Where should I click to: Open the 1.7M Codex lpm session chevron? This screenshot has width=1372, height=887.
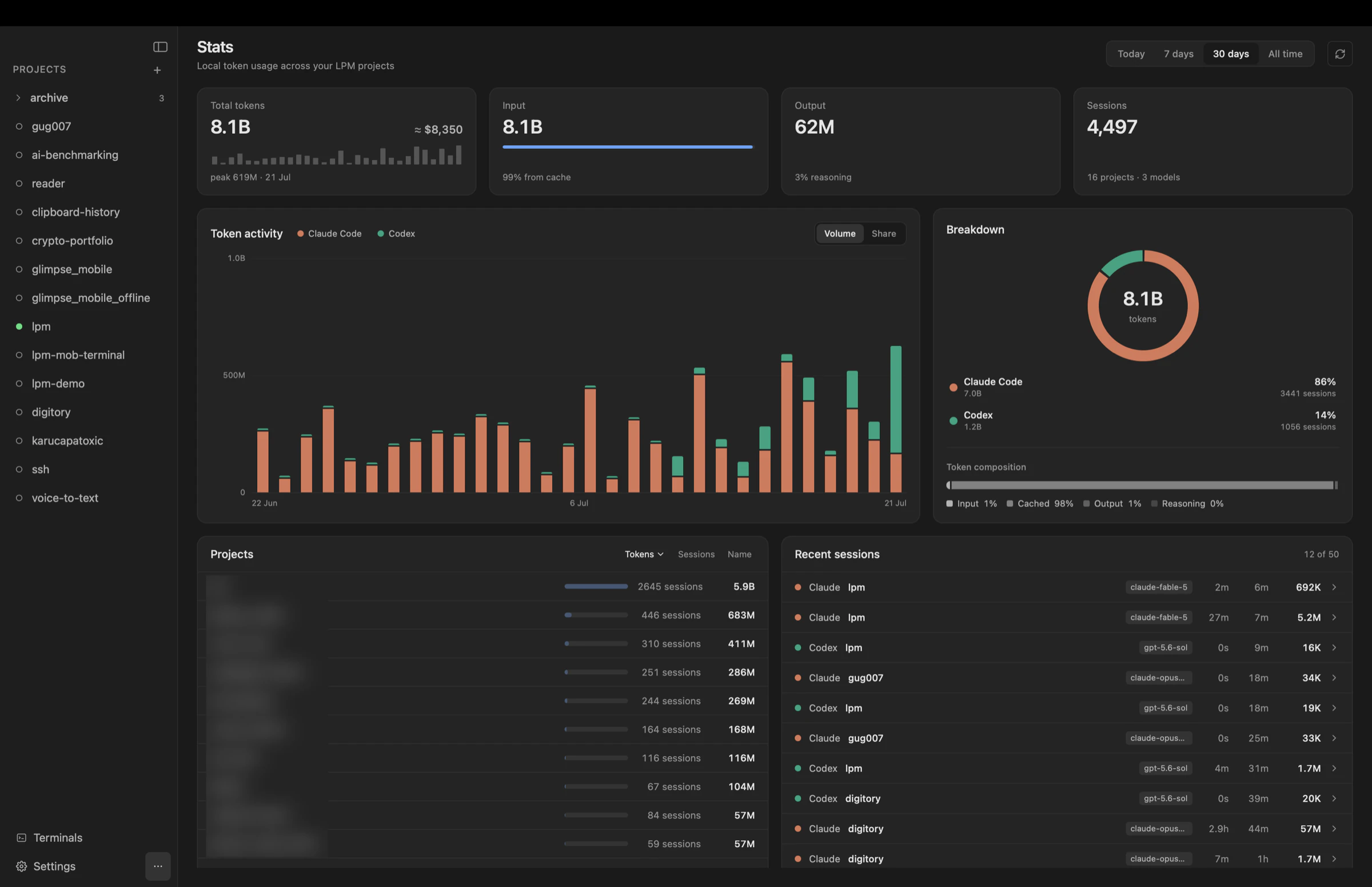[x=1334, y=769]
